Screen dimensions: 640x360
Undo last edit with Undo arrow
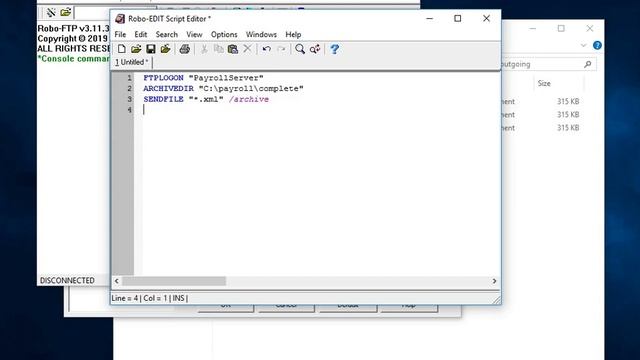tap(267, 49)
